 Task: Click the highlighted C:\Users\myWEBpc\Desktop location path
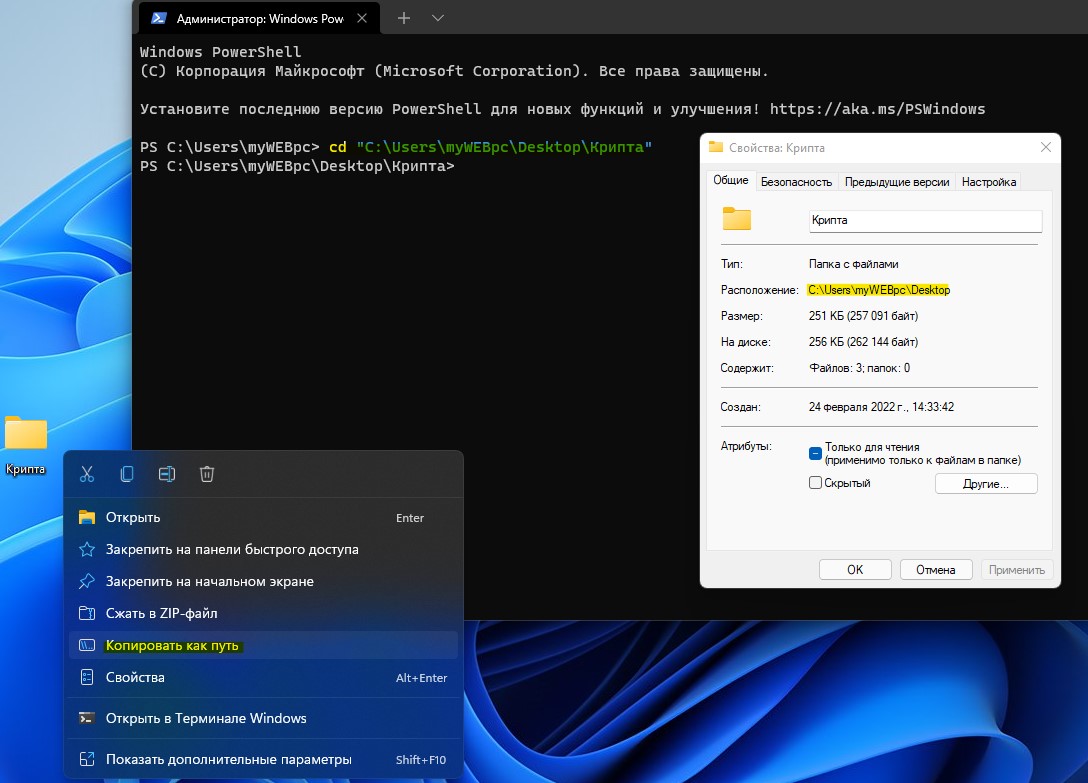pos(878,290)
